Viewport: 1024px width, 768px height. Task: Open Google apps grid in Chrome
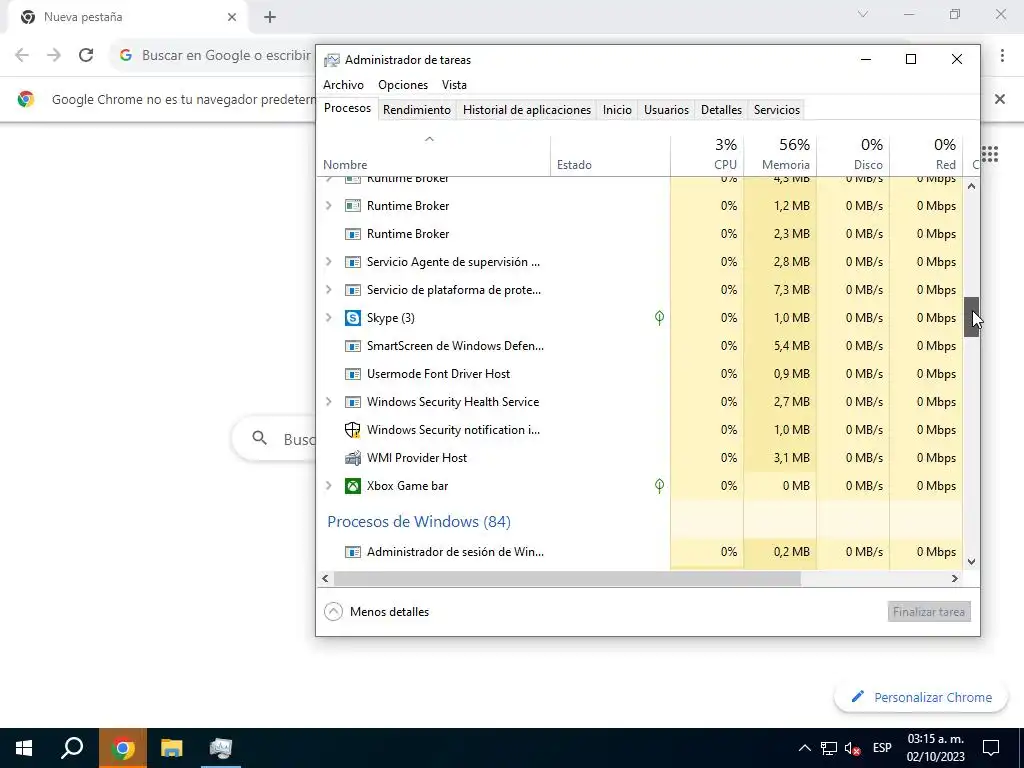[x=989, y=154]
